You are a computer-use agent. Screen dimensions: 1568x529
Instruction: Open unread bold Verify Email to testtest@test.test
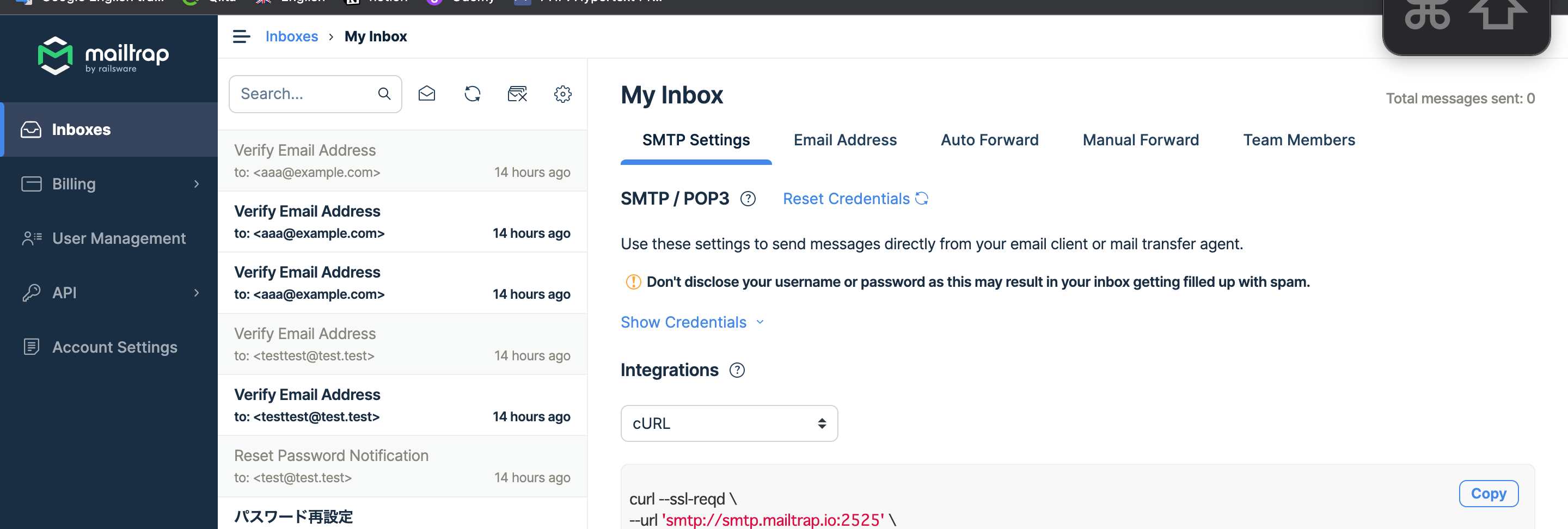click(402, 405)
